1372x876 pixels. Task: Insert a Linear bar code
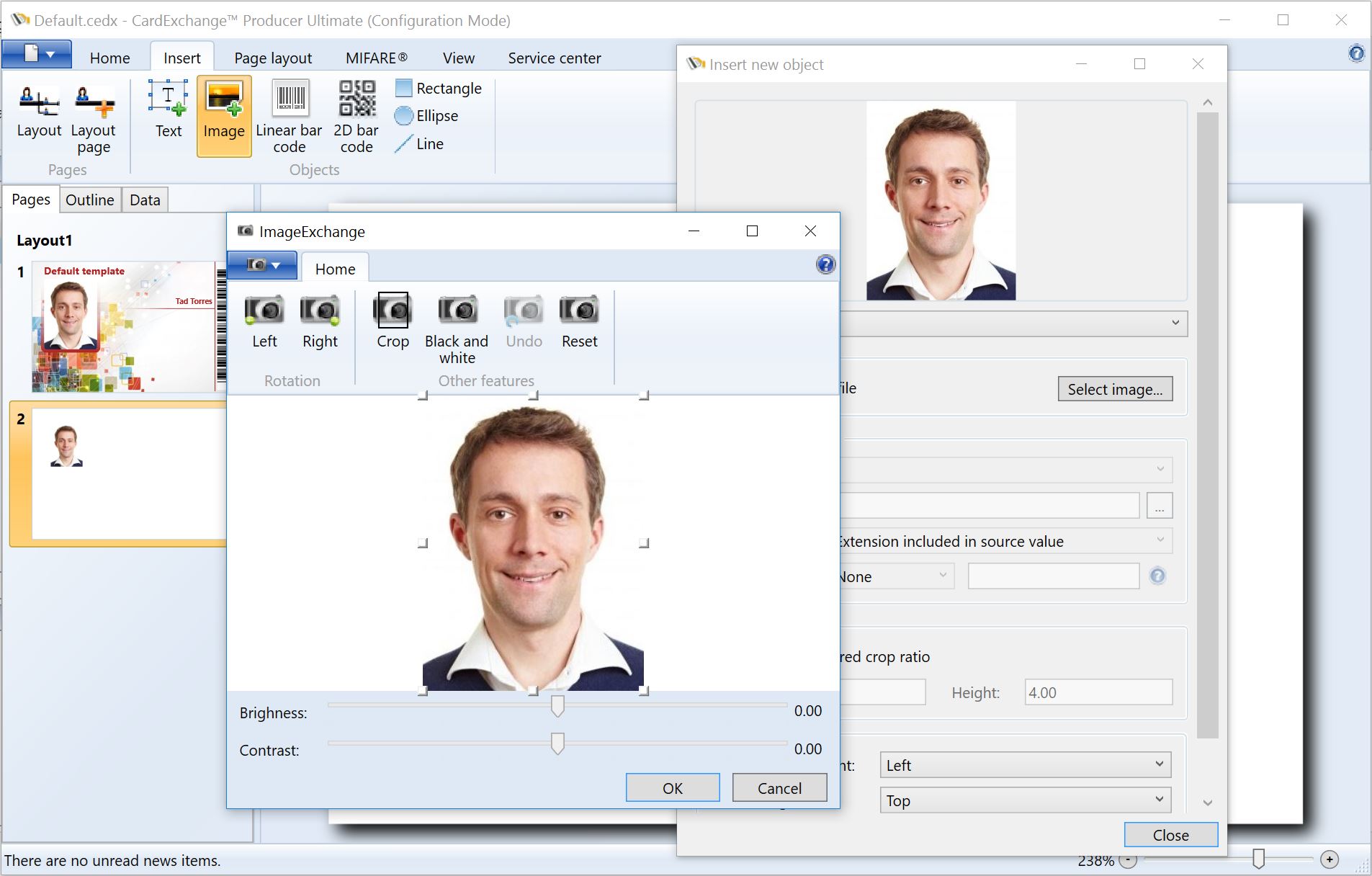289,117
